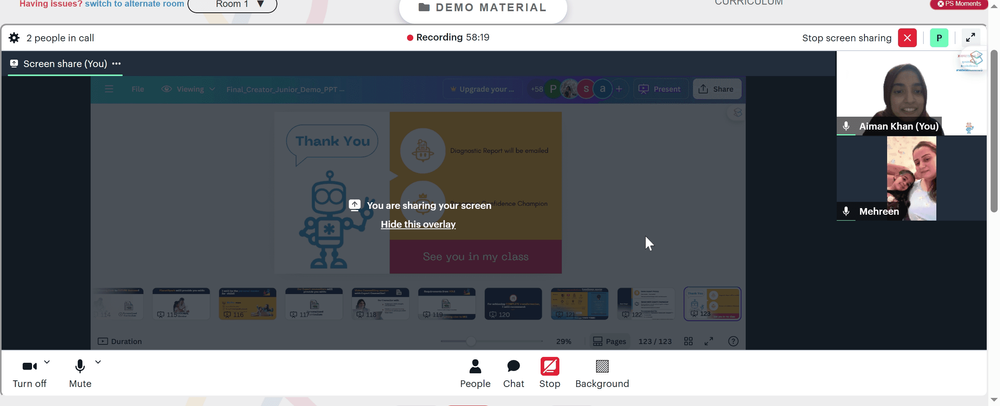Select slide thumbnail 116

pyautogui.click(x=247, y=303)
